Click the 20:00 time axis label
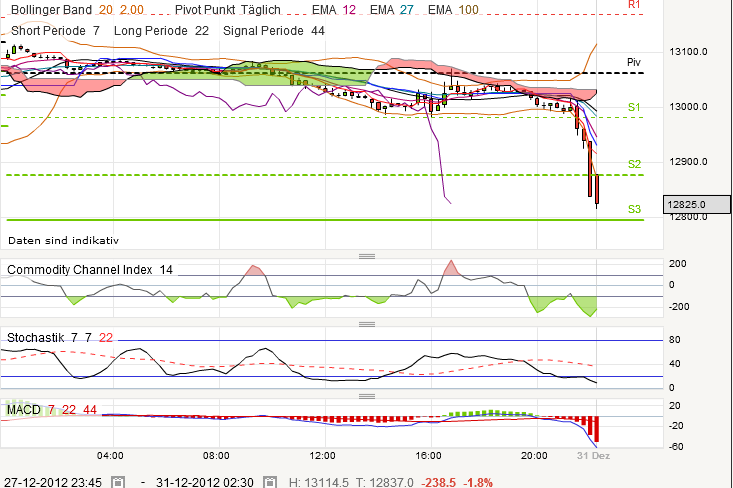733x488 pixels. tap(534, 456)
